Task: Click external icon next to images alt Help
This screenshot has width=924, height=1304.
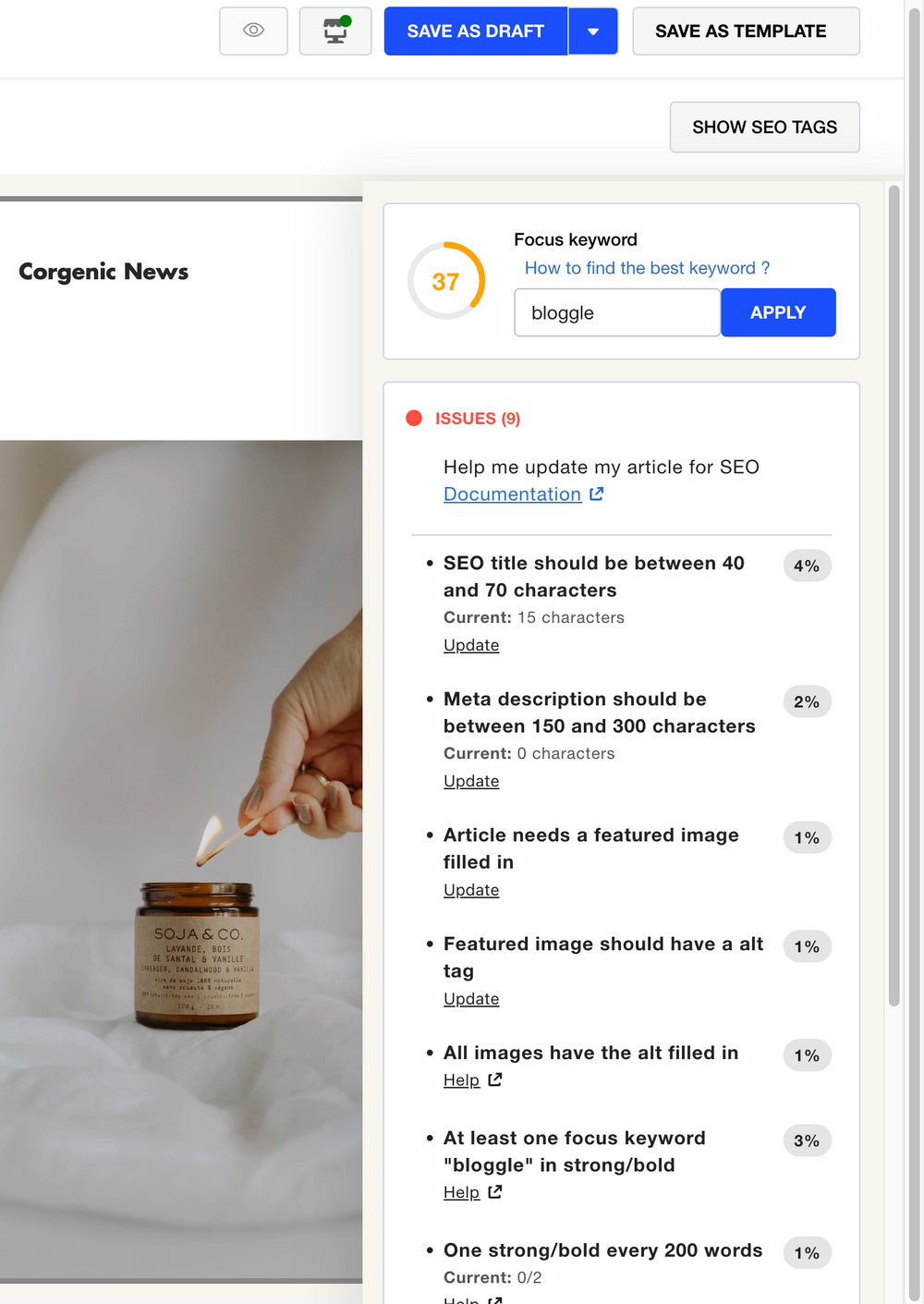Action: coord(495,1079)
